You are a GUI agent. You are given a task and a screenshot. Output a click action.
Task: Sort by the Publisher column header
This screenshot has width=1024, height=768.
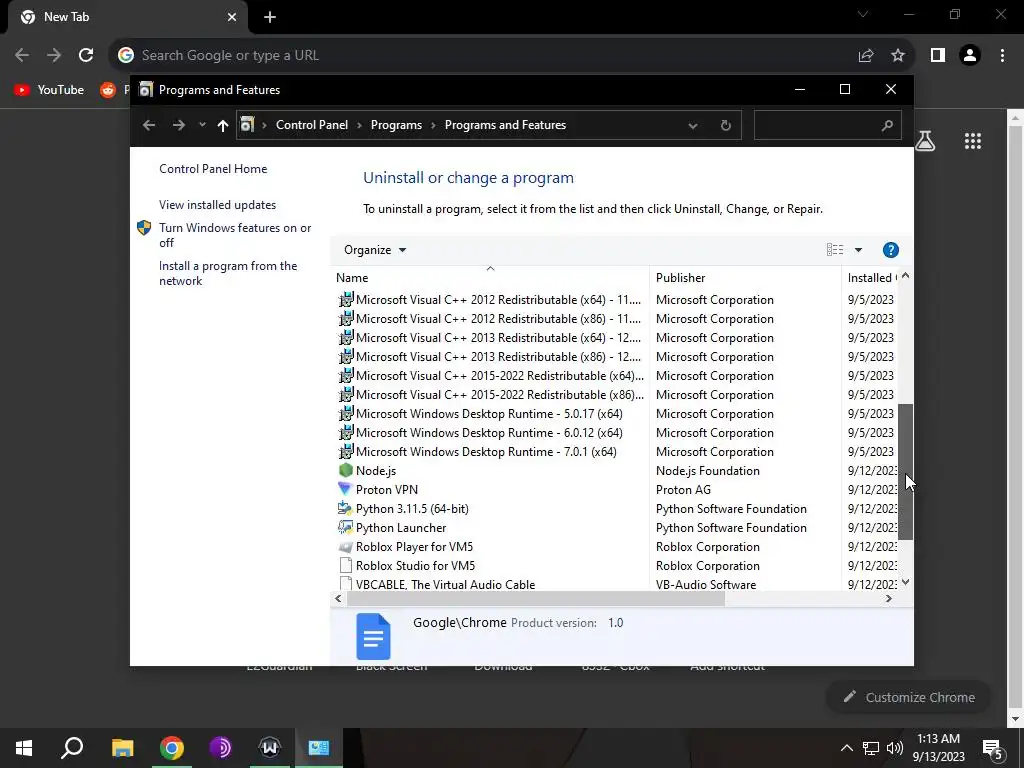[x=745, y=278]
